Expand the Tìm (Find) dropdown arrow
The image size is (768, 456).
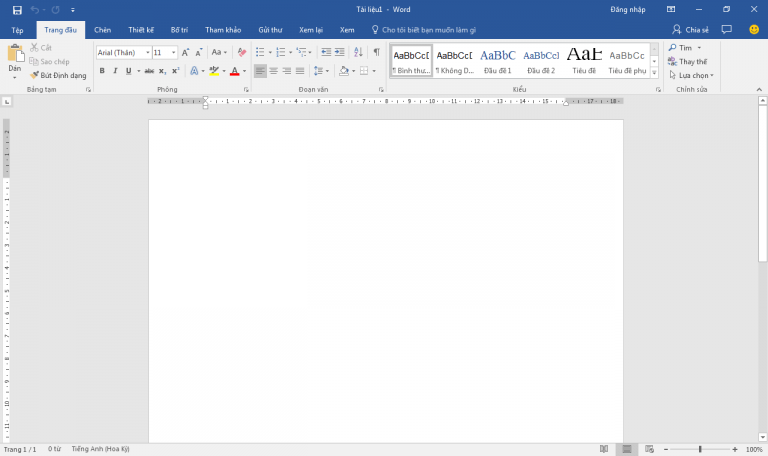pos(697,47)
